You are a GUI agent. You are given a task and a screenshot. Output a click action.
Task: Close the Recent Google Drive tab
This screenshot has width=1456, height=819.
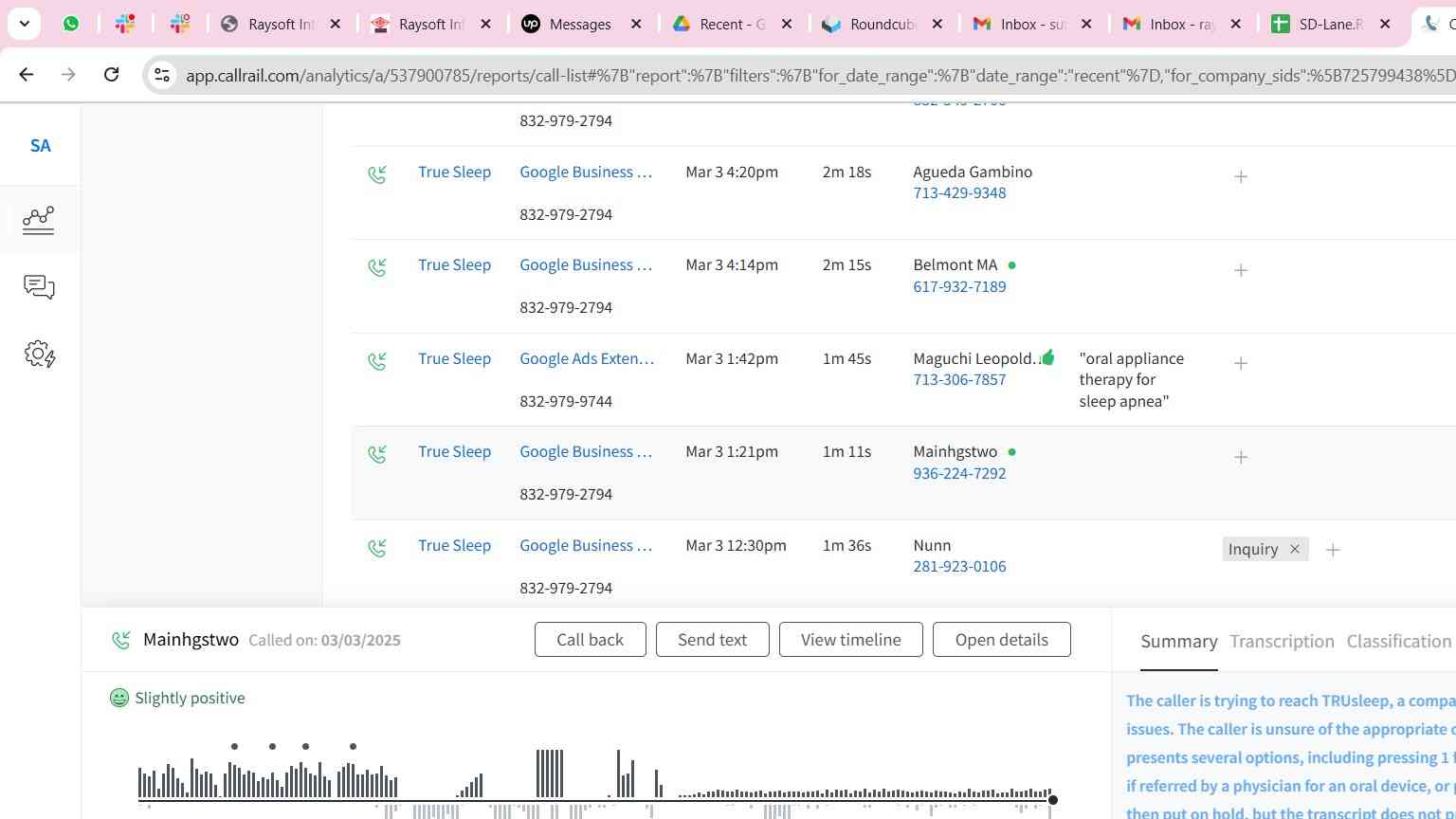[787, 24]
